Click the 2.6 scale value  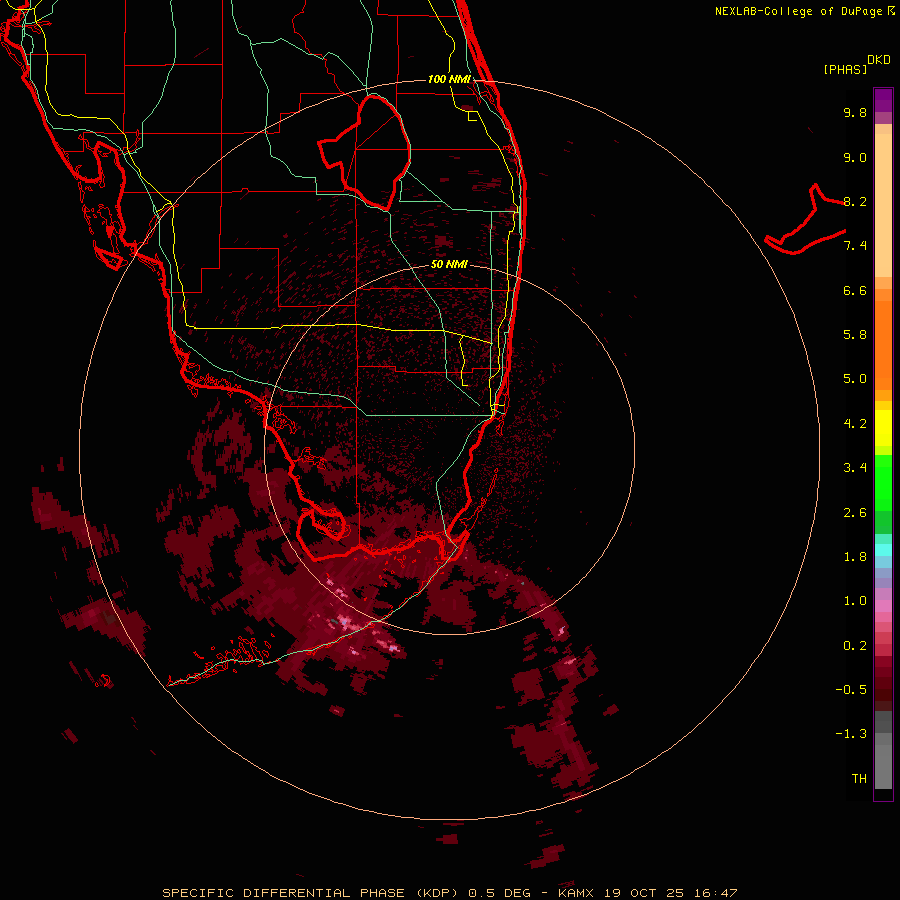tap(855, 513)
